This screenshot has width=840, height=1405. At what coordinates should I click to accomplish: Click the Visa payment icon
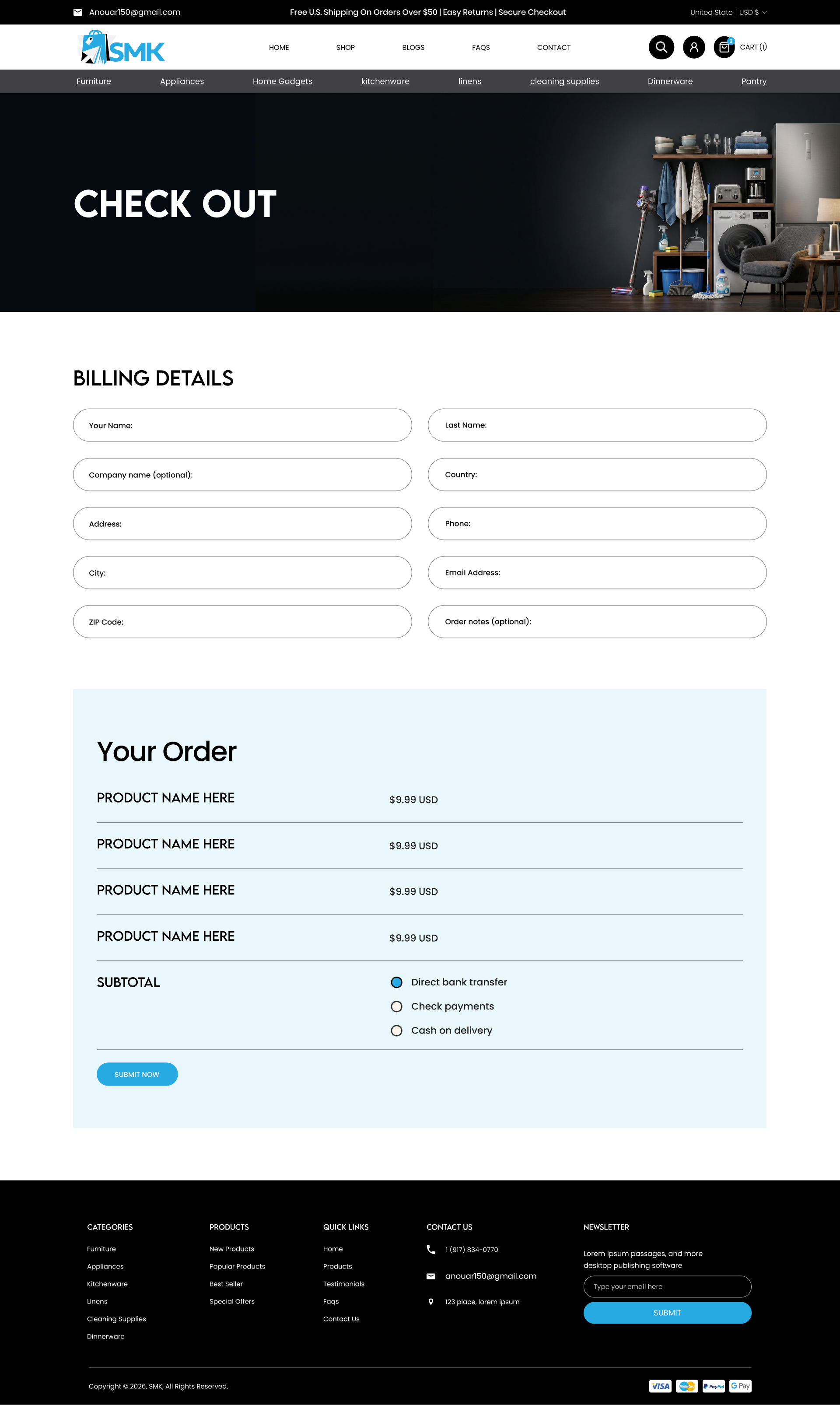click(660, 1386)
